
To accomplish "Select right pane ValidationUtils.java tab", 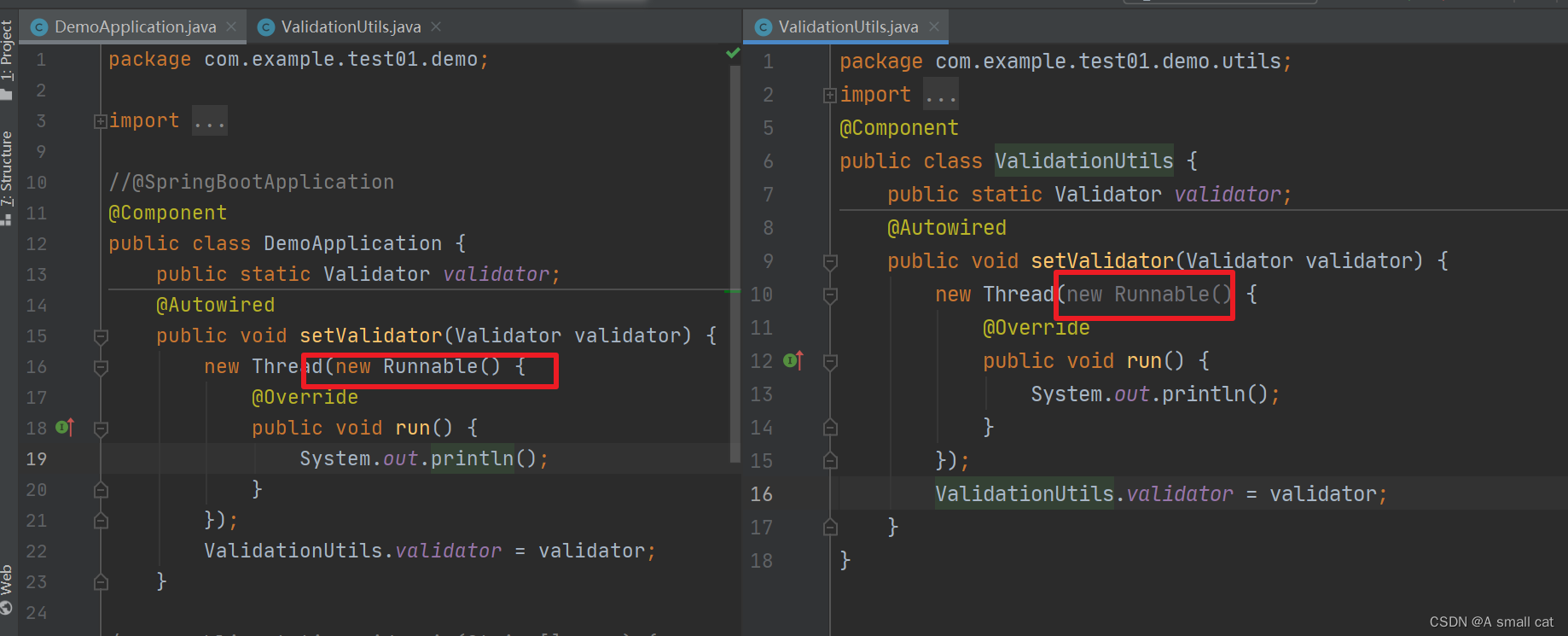I will (x=848, y=27).
